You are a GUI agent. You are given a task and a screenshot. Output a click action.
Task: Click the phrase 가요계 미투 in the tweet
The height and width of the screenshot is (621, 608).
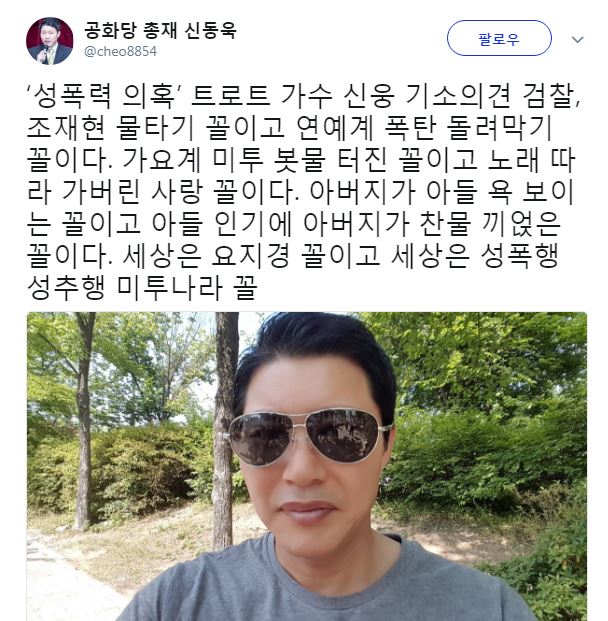click(x=193, y=160)
